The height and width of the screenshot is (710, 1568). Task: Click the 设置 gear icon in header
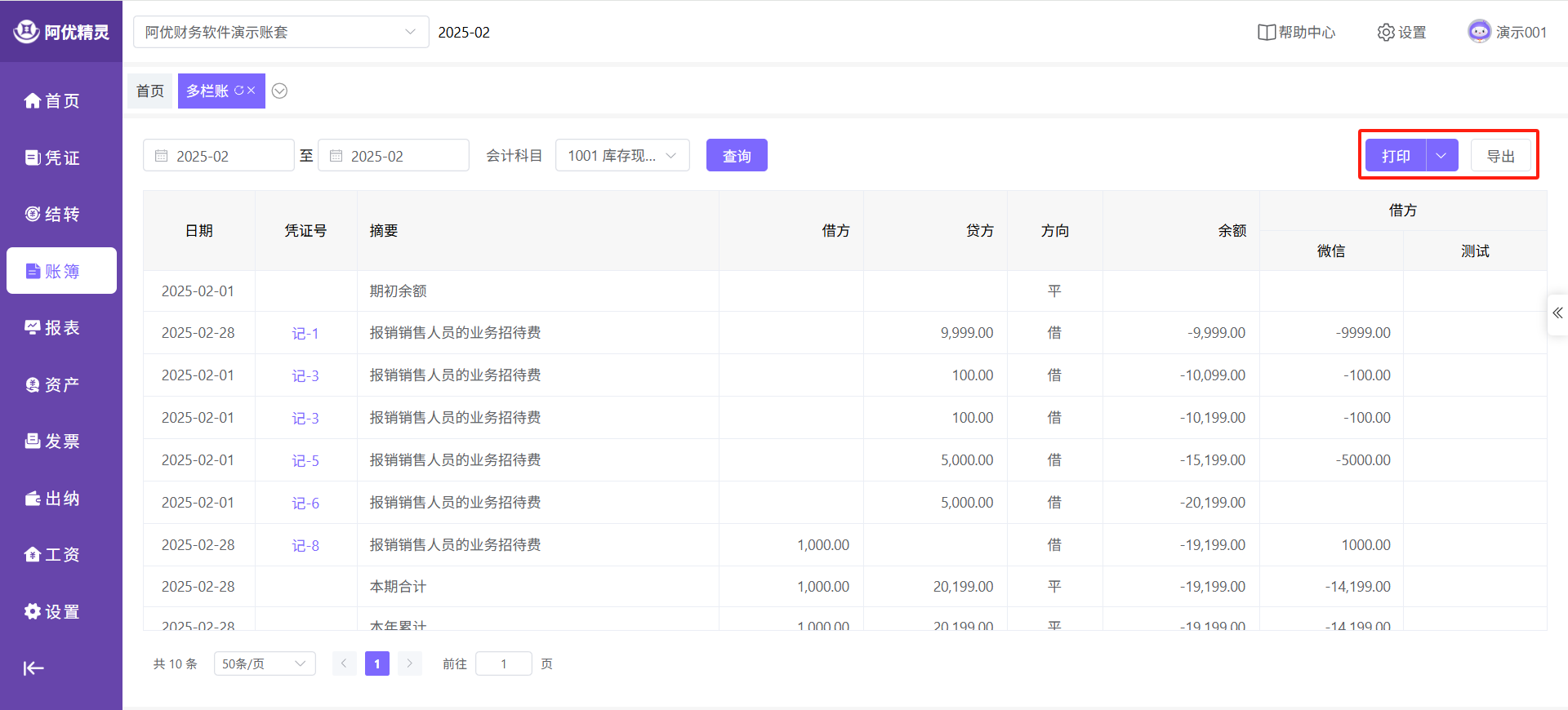point(1386,33)
